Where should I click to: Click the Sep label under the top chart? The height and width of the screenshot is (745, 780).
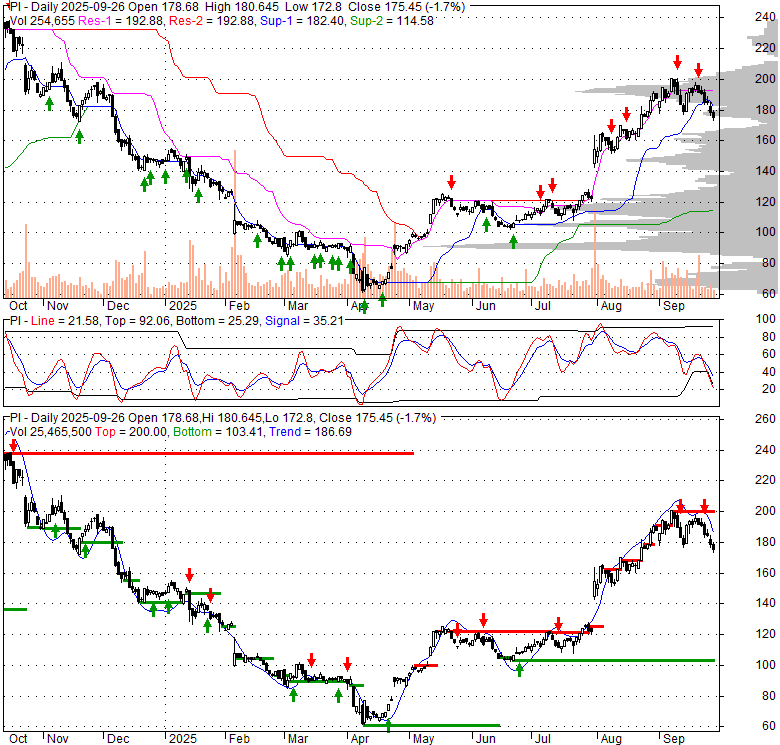click(674, 306)
